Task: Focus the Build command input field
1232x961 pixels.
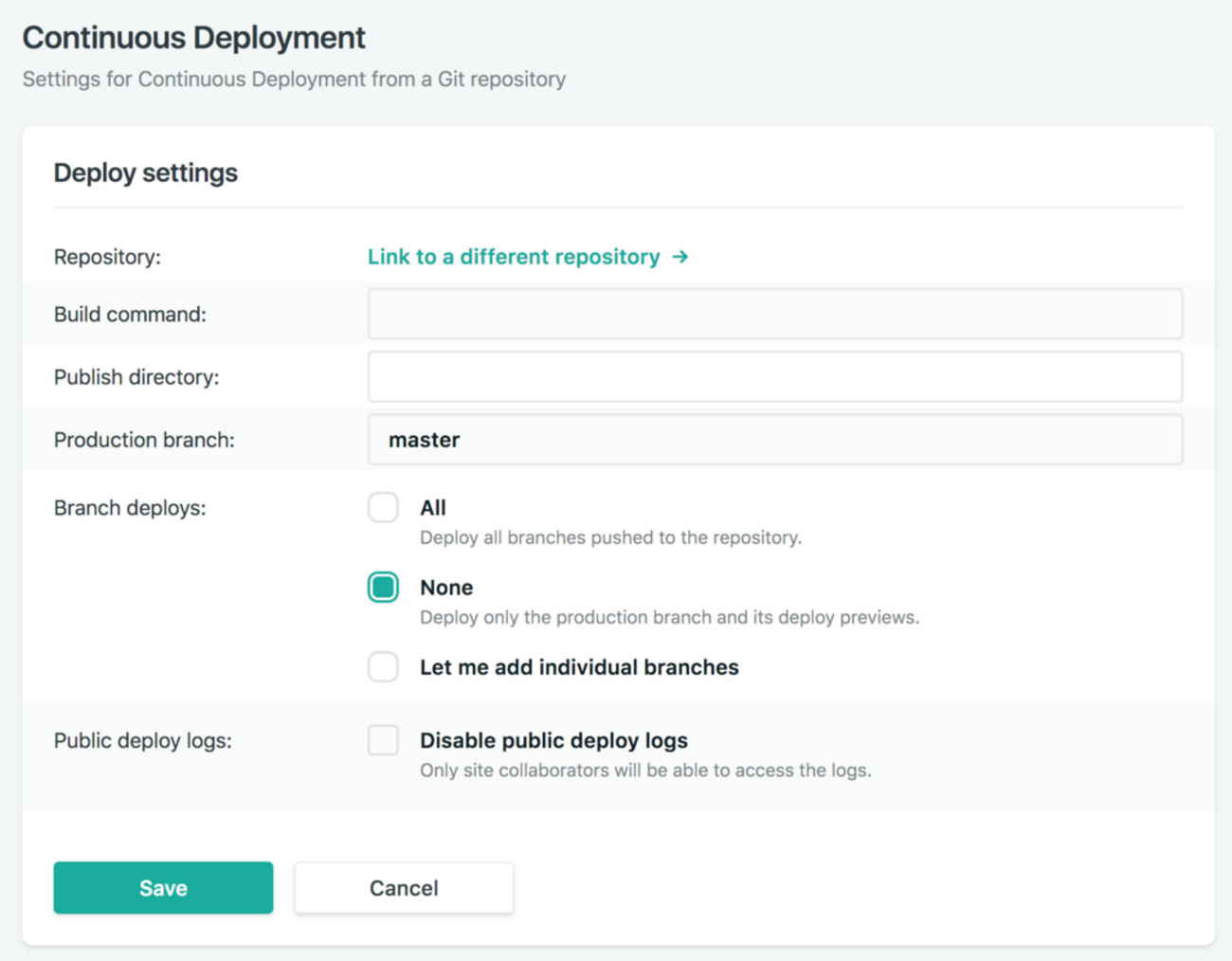Action: tap(774, 314)
